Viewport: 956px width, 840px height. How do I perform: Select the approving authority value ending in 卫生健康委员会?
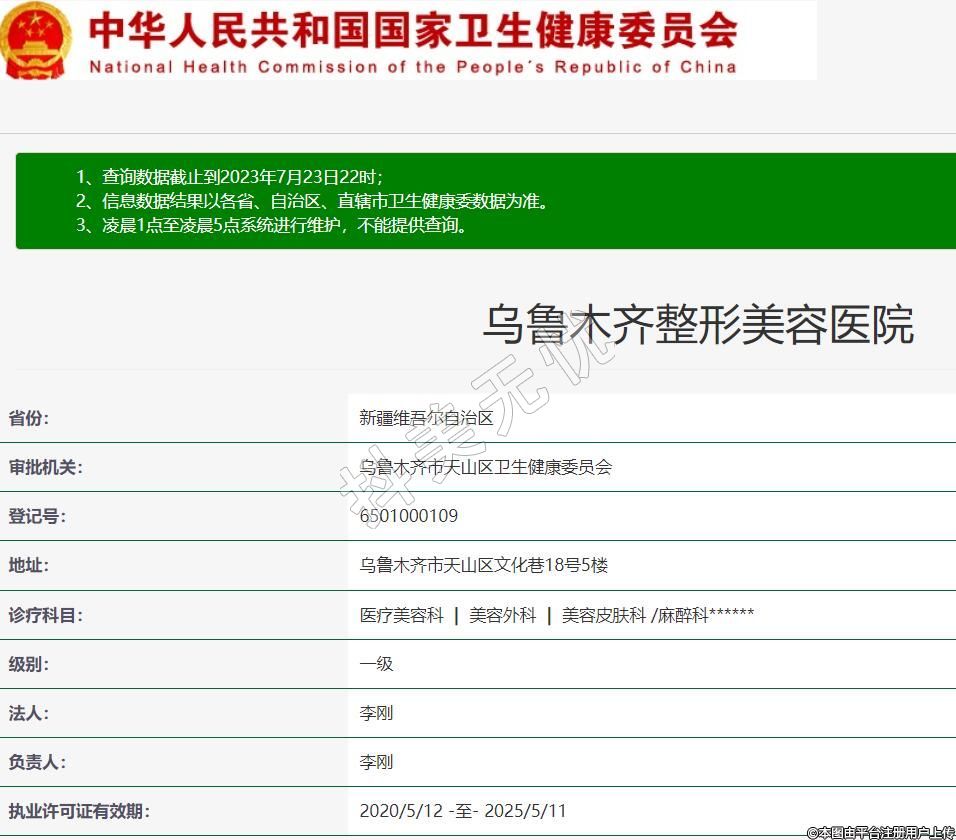485,467
